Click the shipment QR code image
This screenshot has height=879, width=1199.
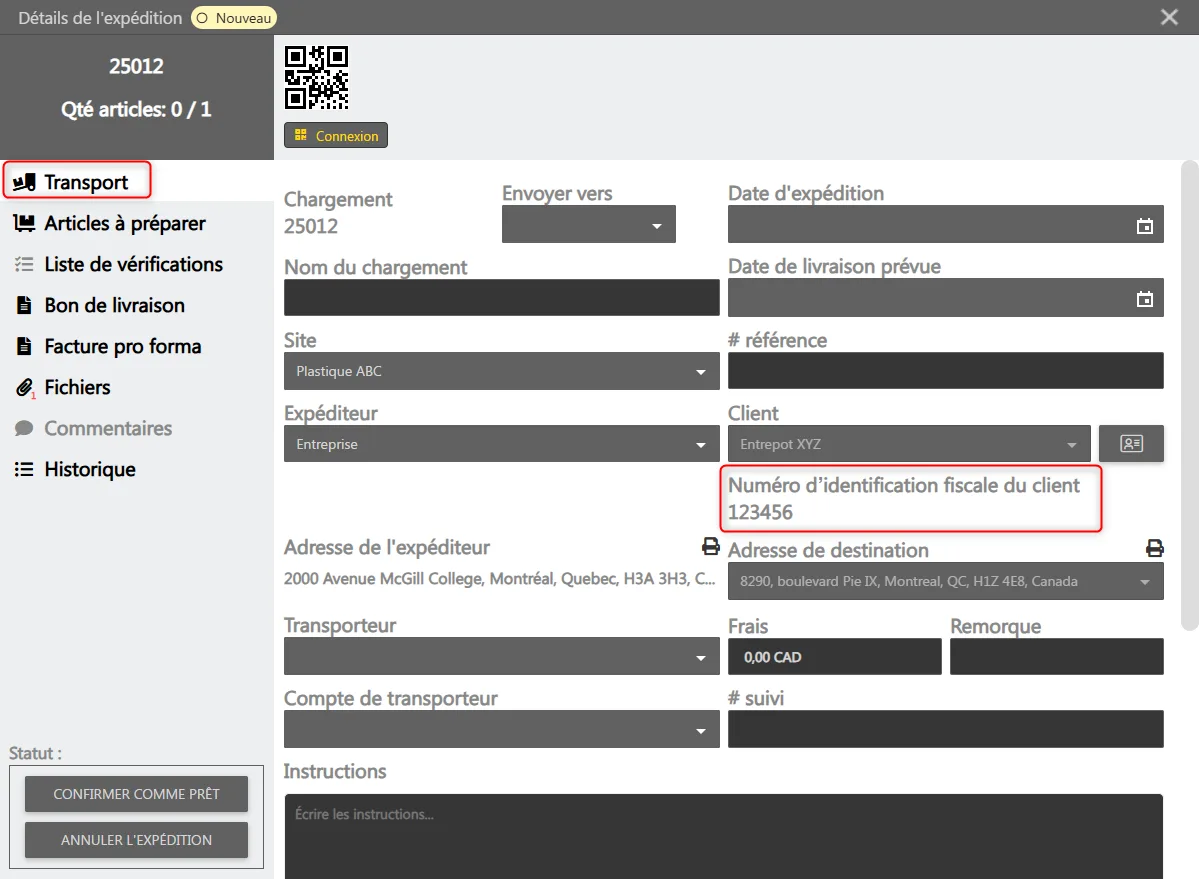pyautogui.click(x=316, y=77)
